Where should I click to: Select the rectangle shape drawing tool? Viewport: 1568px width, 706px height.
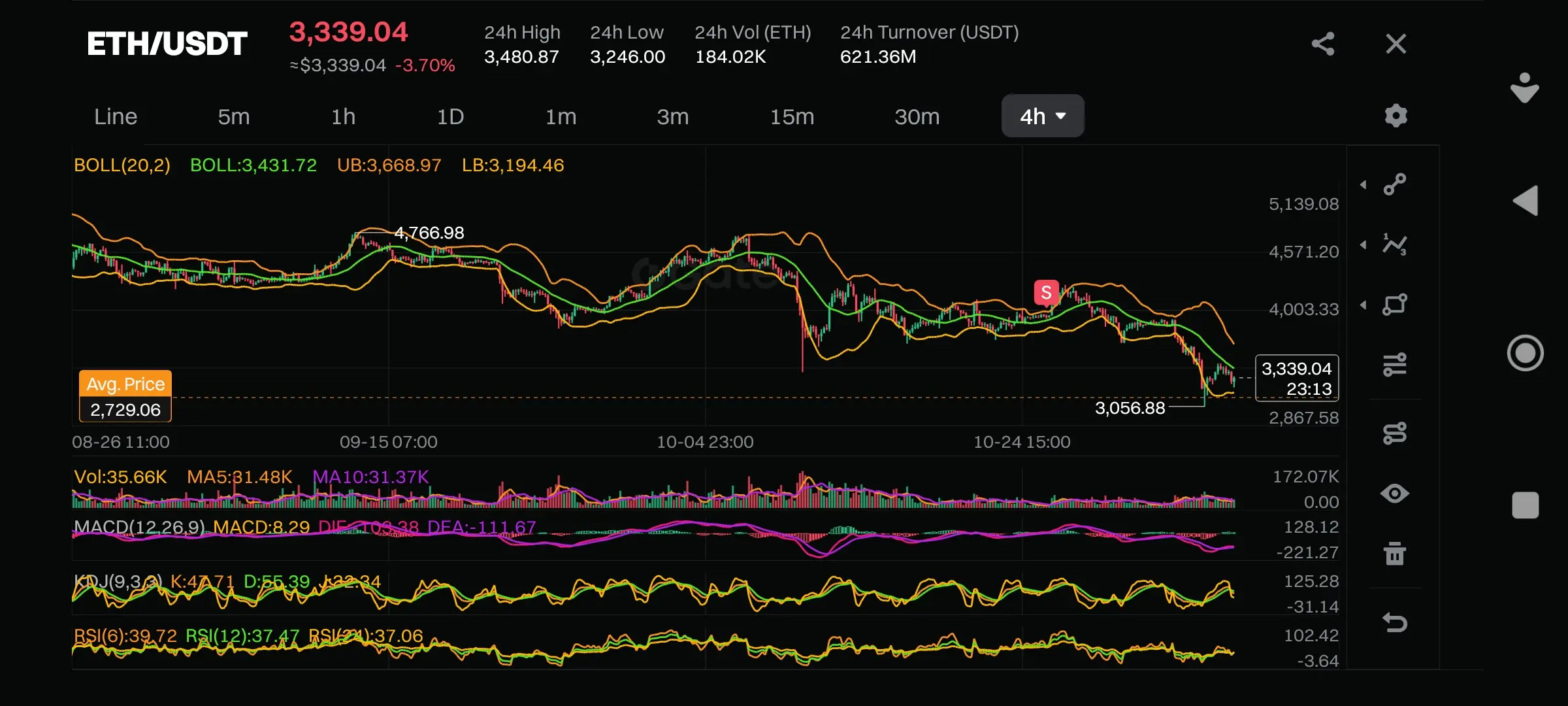pos(1394,305)
